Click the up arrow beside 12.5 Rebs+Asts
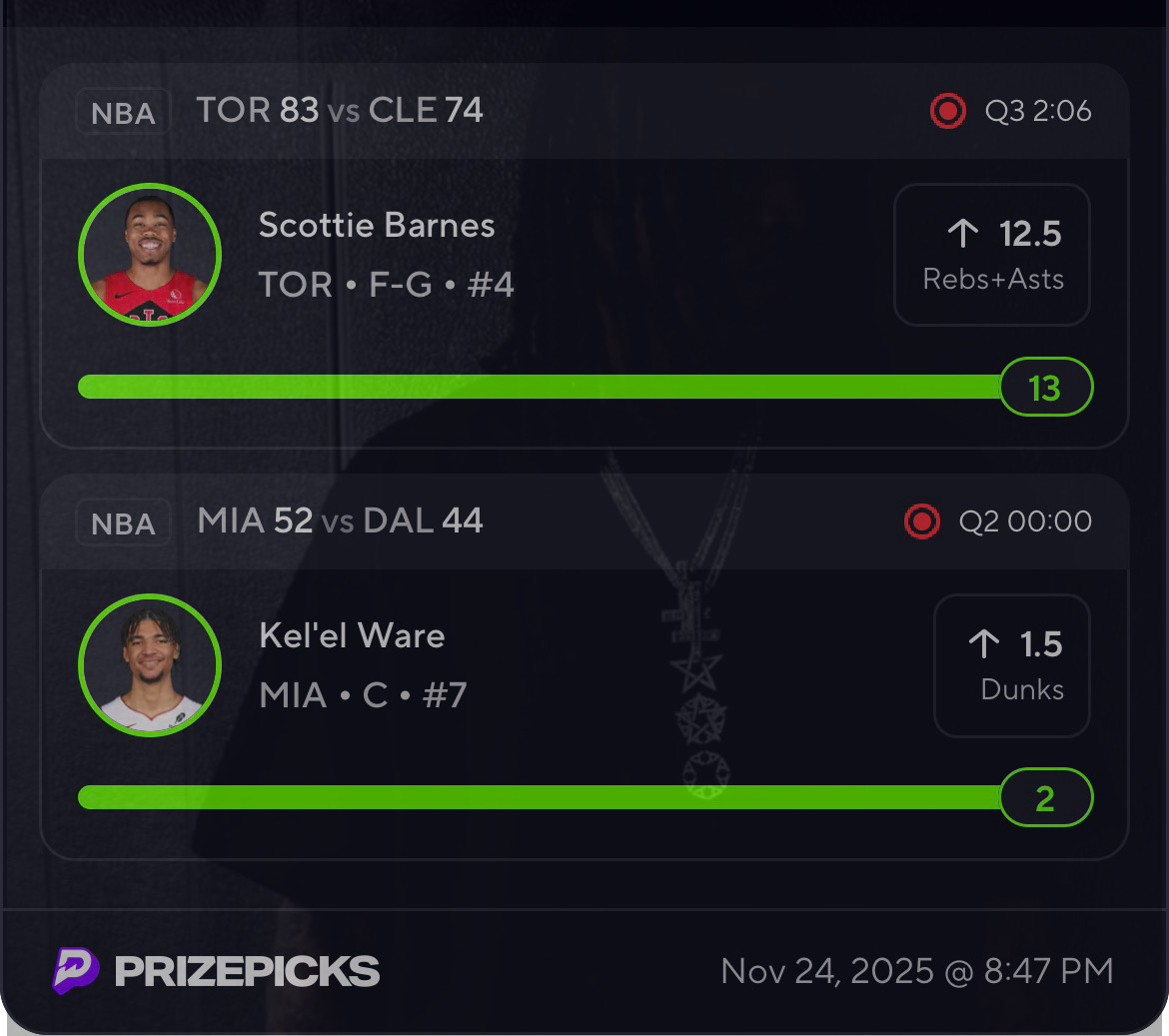 point(962,234)
